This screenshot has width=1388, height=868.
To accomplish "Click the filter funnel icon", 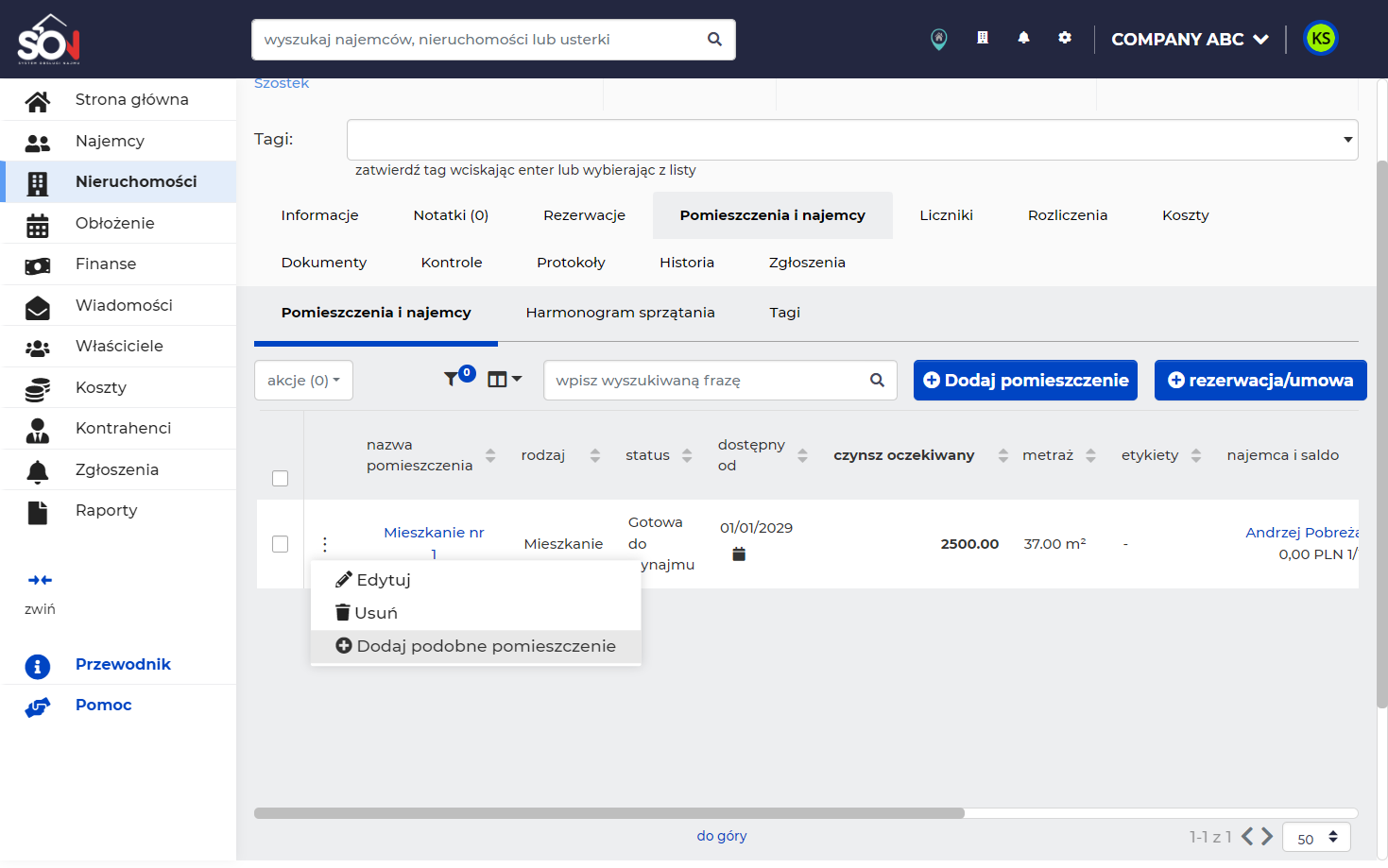I will click(x=452, y=379).
